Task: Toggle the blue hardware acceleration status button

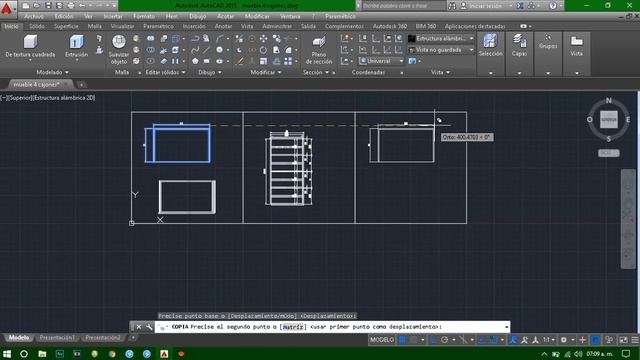Action: 596,340
